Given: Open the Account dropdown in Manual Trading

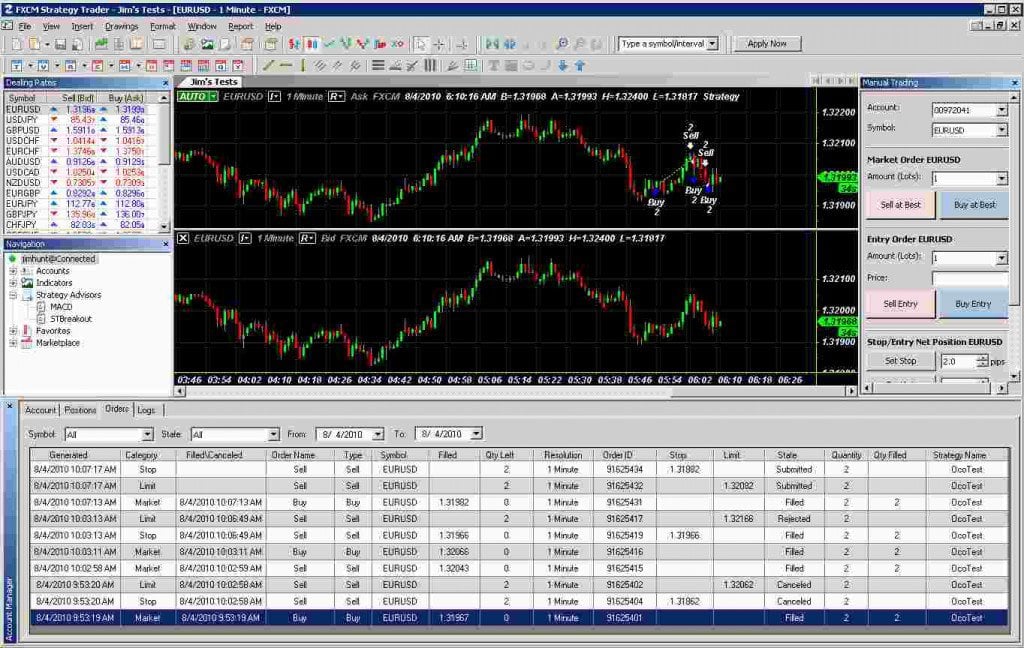Looking at the screenshot, I should 1002,110.
